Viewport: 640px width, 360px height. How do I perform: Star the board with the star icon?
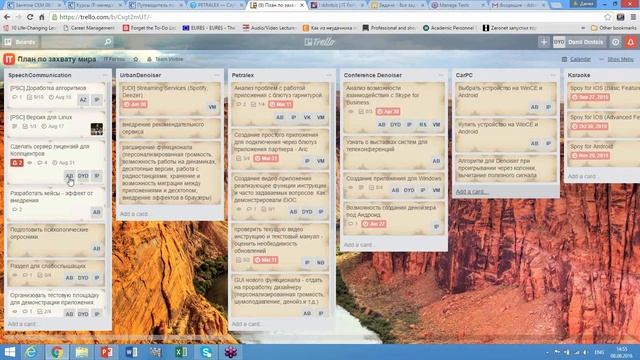pyautogui.click(x=136, y=59)
